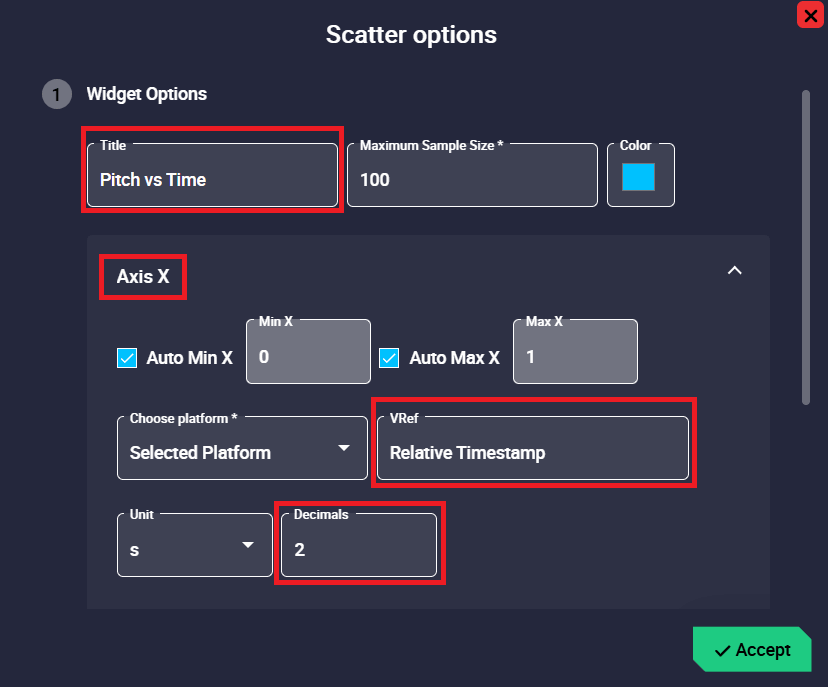This screenshot has height=687, width=828.
Task: Select the Min X value field
Action: click(x=308, y=356)
